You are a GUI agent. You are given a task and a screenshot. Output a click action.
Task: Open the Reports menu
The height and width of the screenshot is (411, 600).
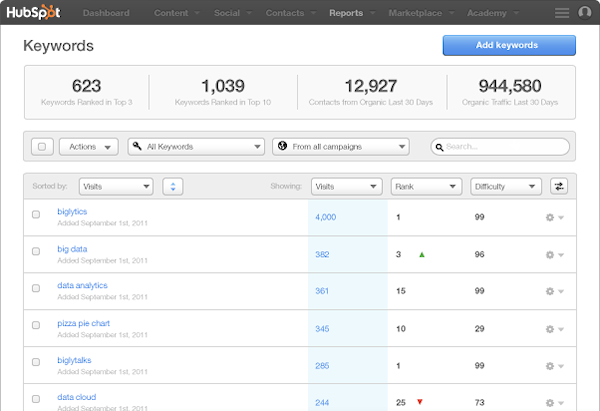pos(352,13)
